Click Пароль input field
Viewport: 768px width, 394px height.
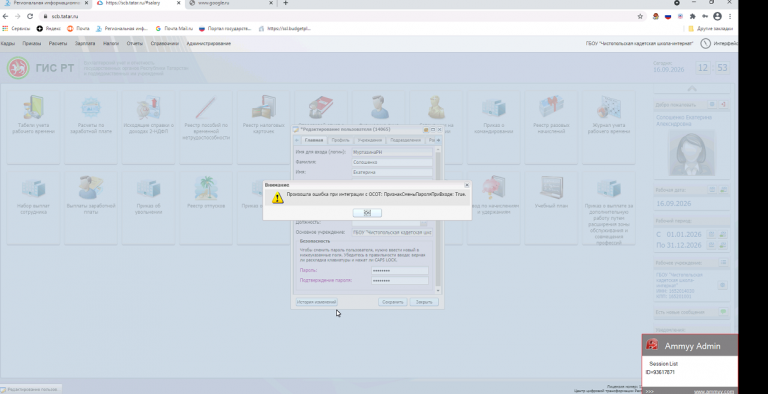[400, 271]
